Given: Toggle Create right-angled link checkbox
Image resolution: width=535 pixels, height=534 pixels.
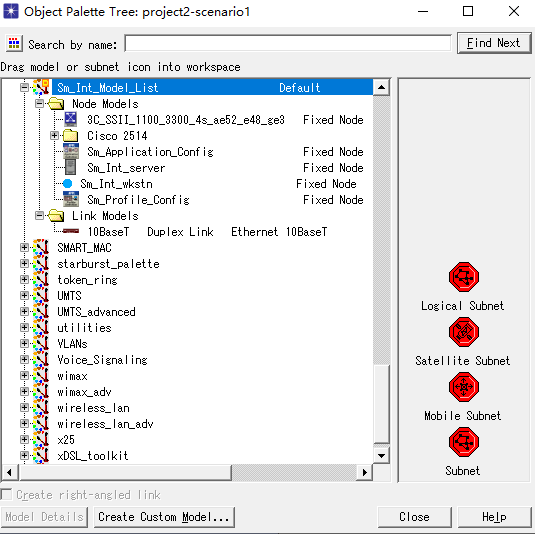Looking at the screenshot, I should [x=6, y=494].
